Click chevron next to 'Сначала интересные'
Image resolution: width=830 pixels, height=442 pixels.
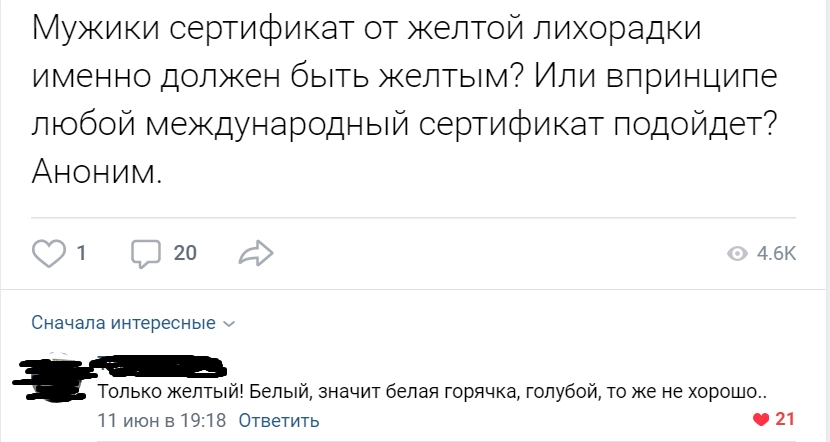click(x=229, y=324)
